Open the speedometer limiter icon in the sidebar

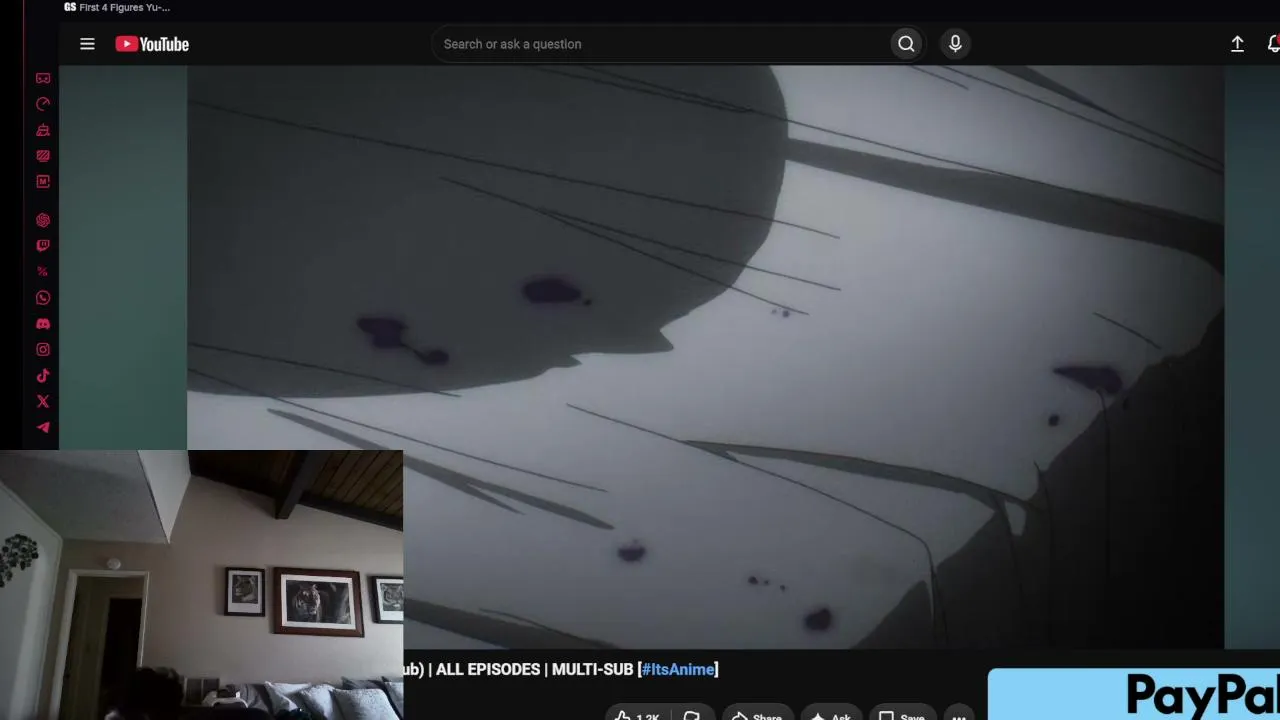coord(43,104)
